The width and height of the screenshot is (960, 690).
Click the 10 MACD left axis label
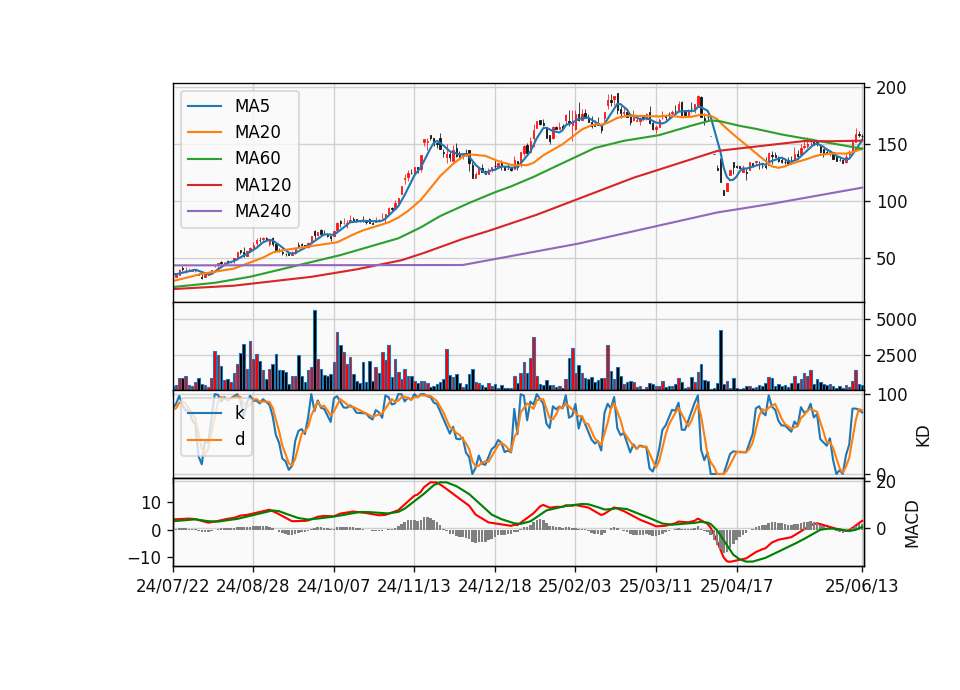(151, 503)
